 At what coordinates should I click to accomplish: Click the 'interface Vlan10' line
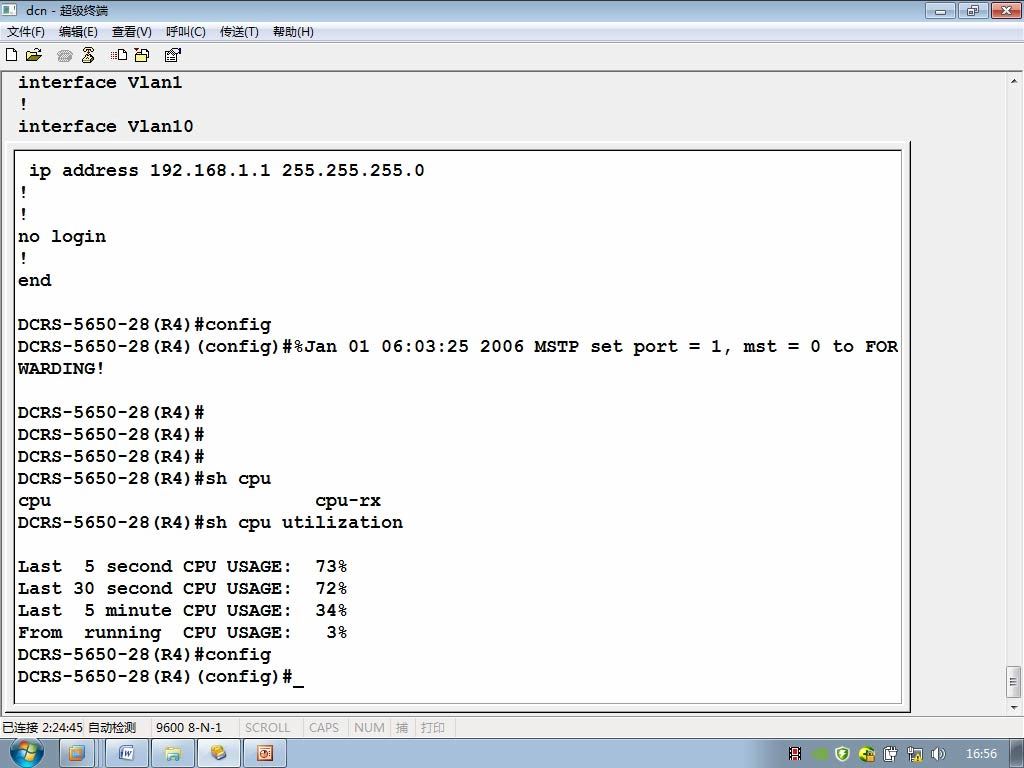106,126
